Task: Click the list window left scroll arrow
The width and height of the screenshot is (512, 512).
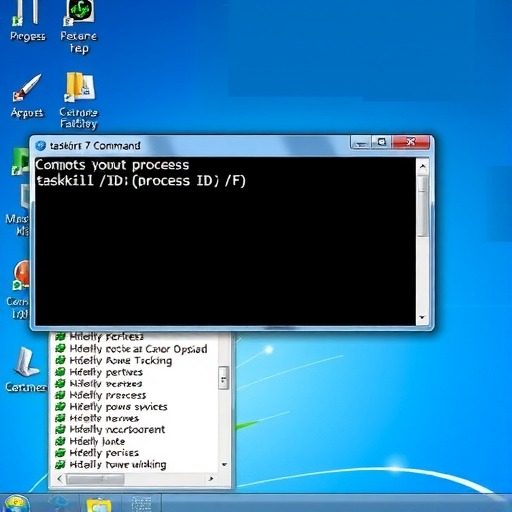Action: point(59,479)
